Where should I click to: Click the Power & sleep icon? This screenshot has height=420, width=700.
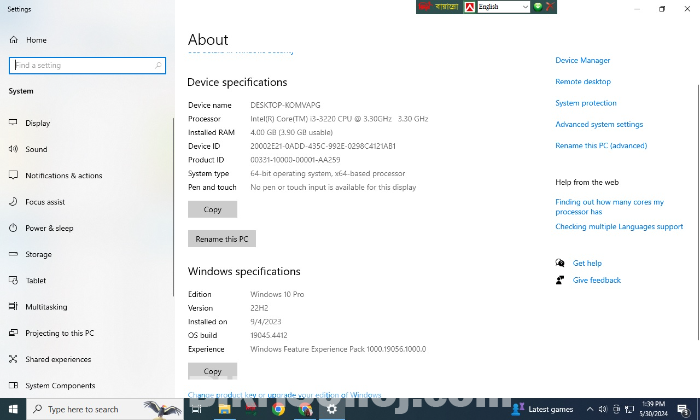[x=13, y=228]
